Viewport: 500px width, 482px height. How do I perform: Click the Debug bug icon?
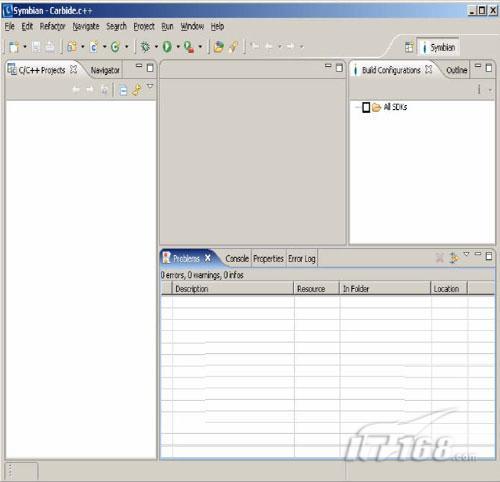click(145, 47)
